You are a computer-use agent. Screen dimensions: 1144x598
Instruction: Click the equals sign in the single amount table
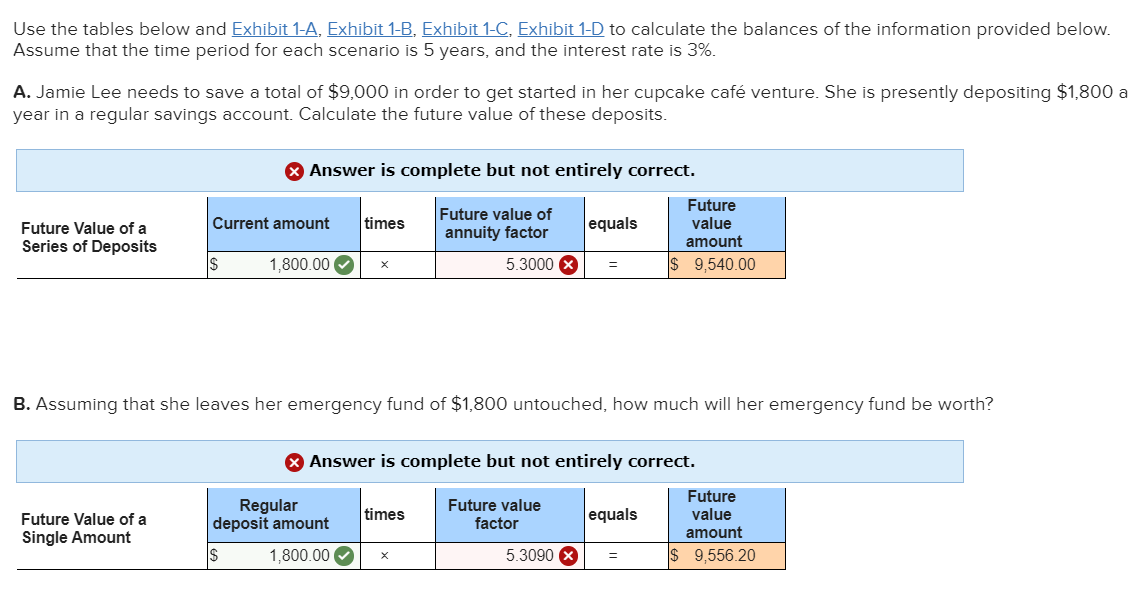point(615,555)
